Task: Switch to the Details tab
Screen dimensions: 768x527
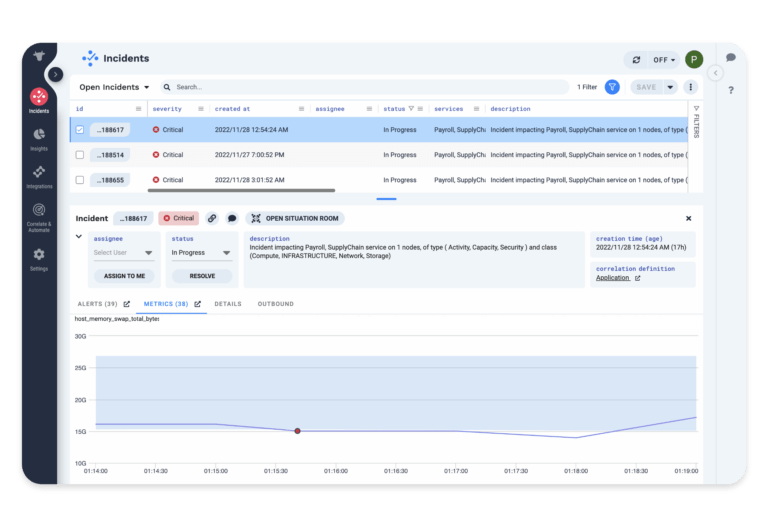Action: tap(227, 304)
